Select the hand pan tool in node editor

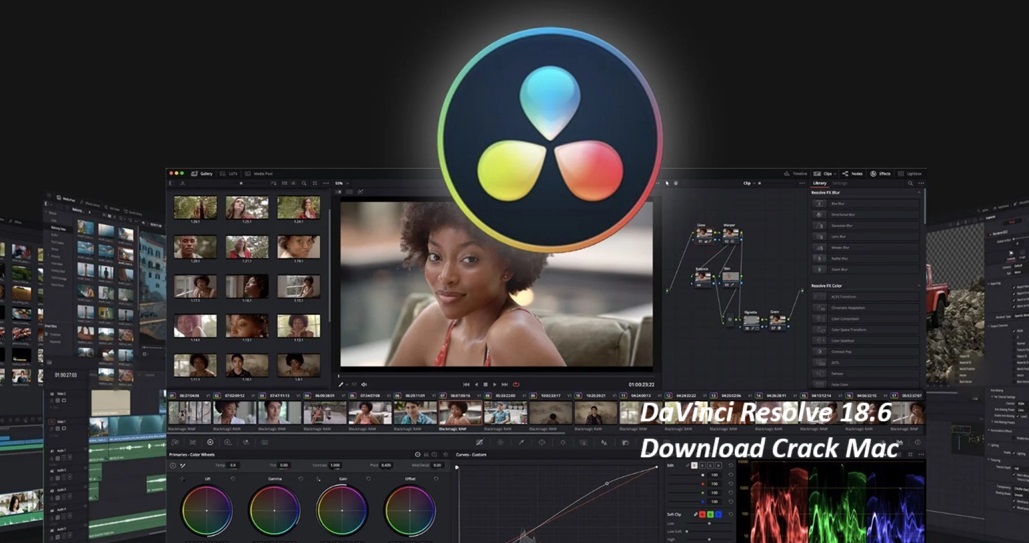(x=675, y=183)
